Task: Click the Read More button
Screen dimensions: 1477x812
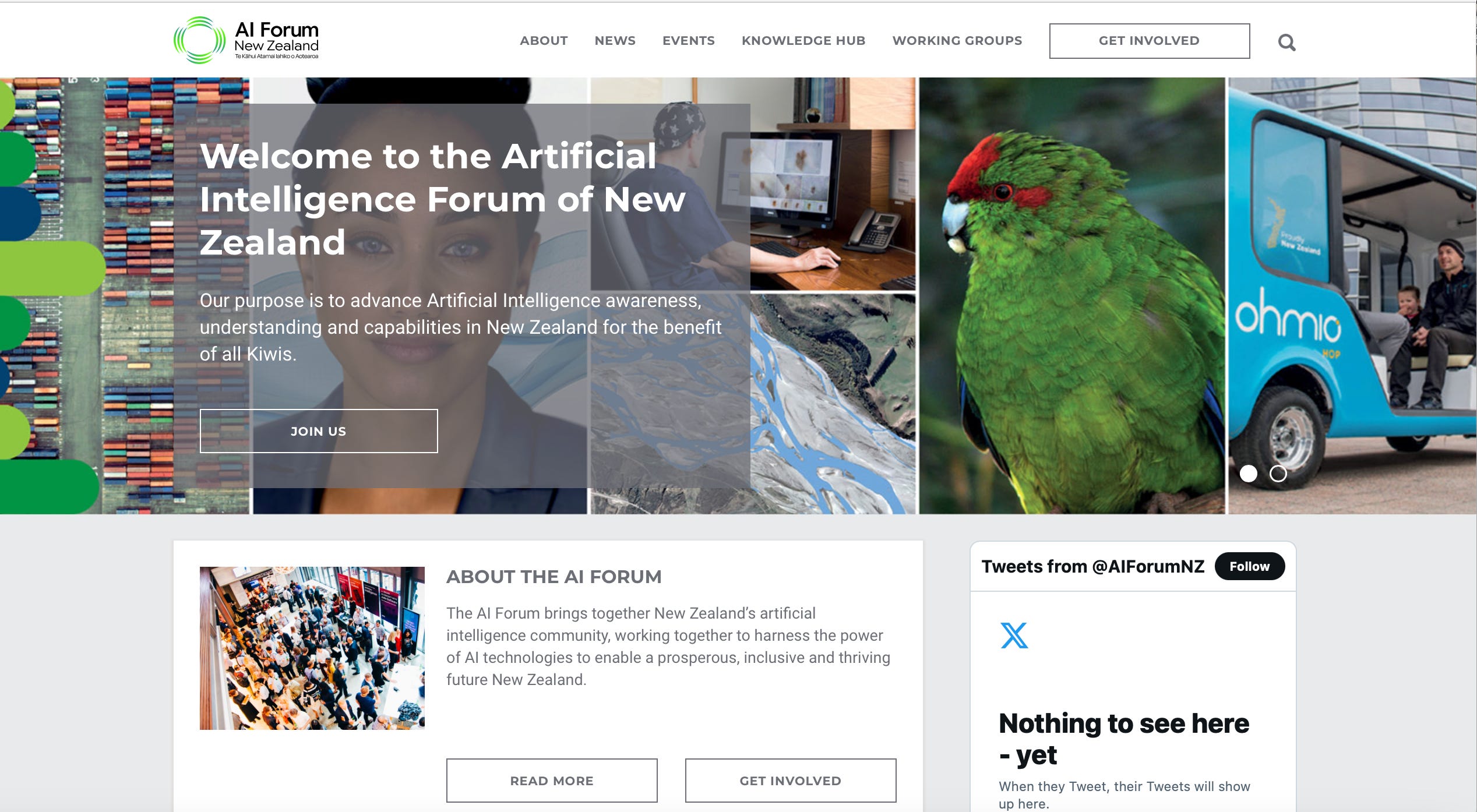Action: pos(552,781)
